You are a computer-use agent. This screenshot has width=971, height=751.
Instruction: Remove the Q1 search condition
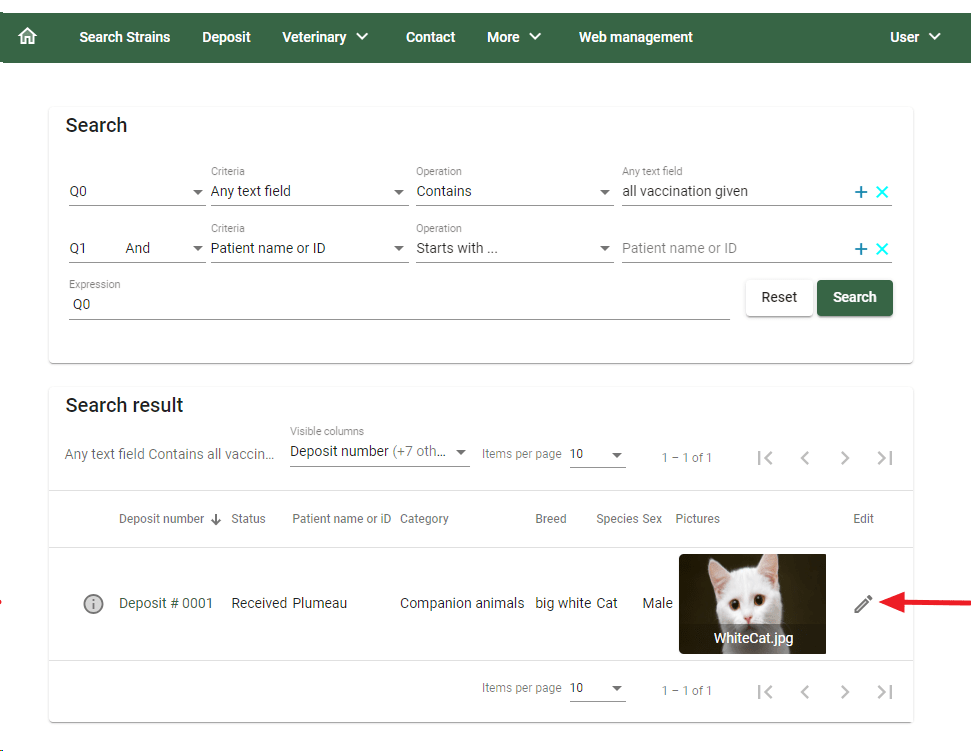click(882, 249)
